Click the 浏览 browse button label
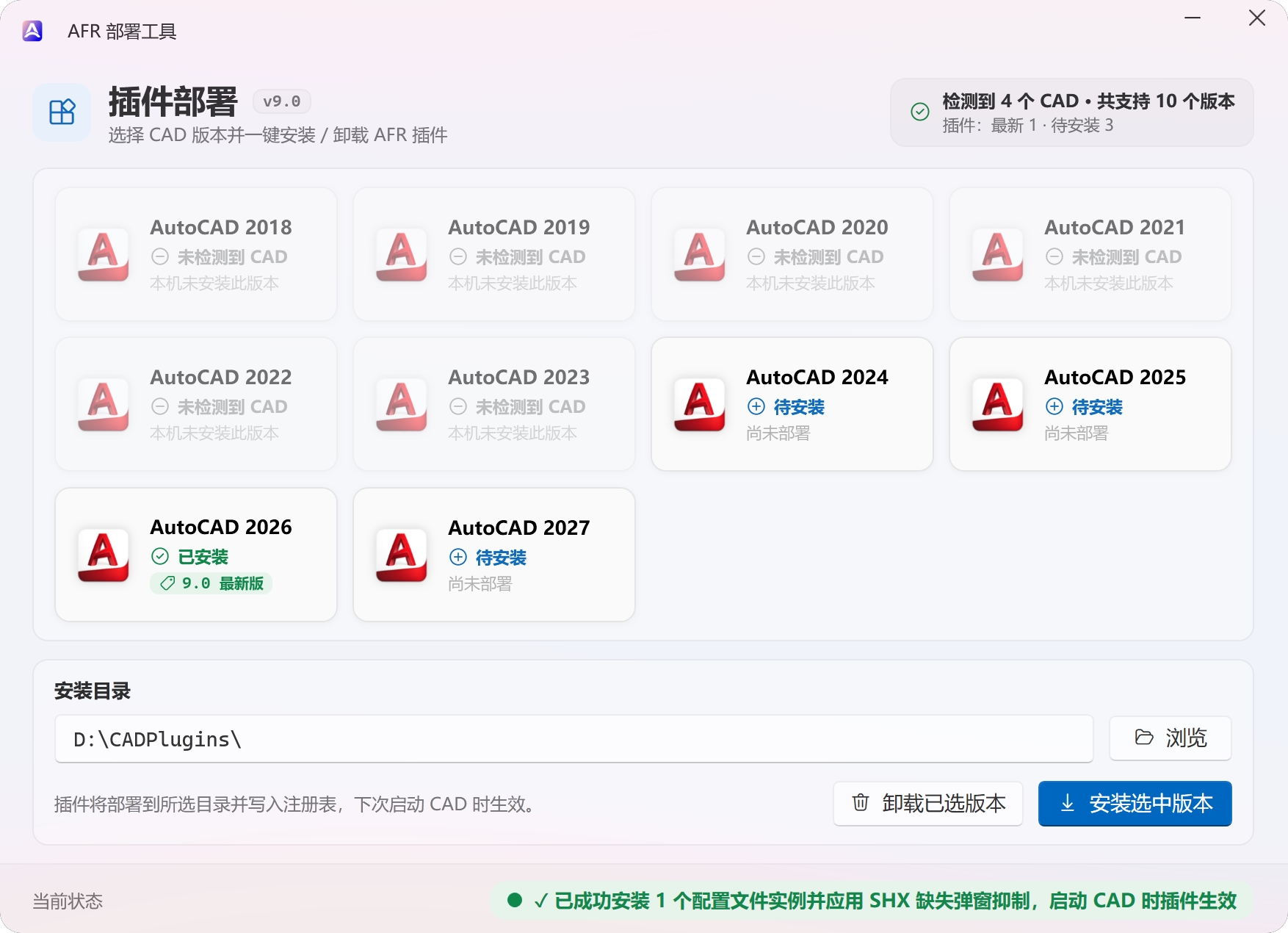Viewport: 1288px width, 933px height. (1186, 738)
